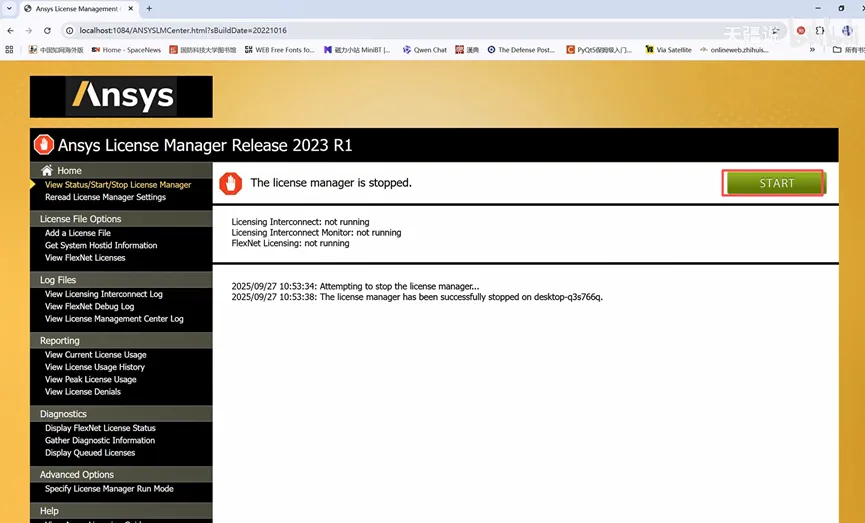Open View License Denials
The height and width of the screenshot is (523, 865).
point(83,392)
